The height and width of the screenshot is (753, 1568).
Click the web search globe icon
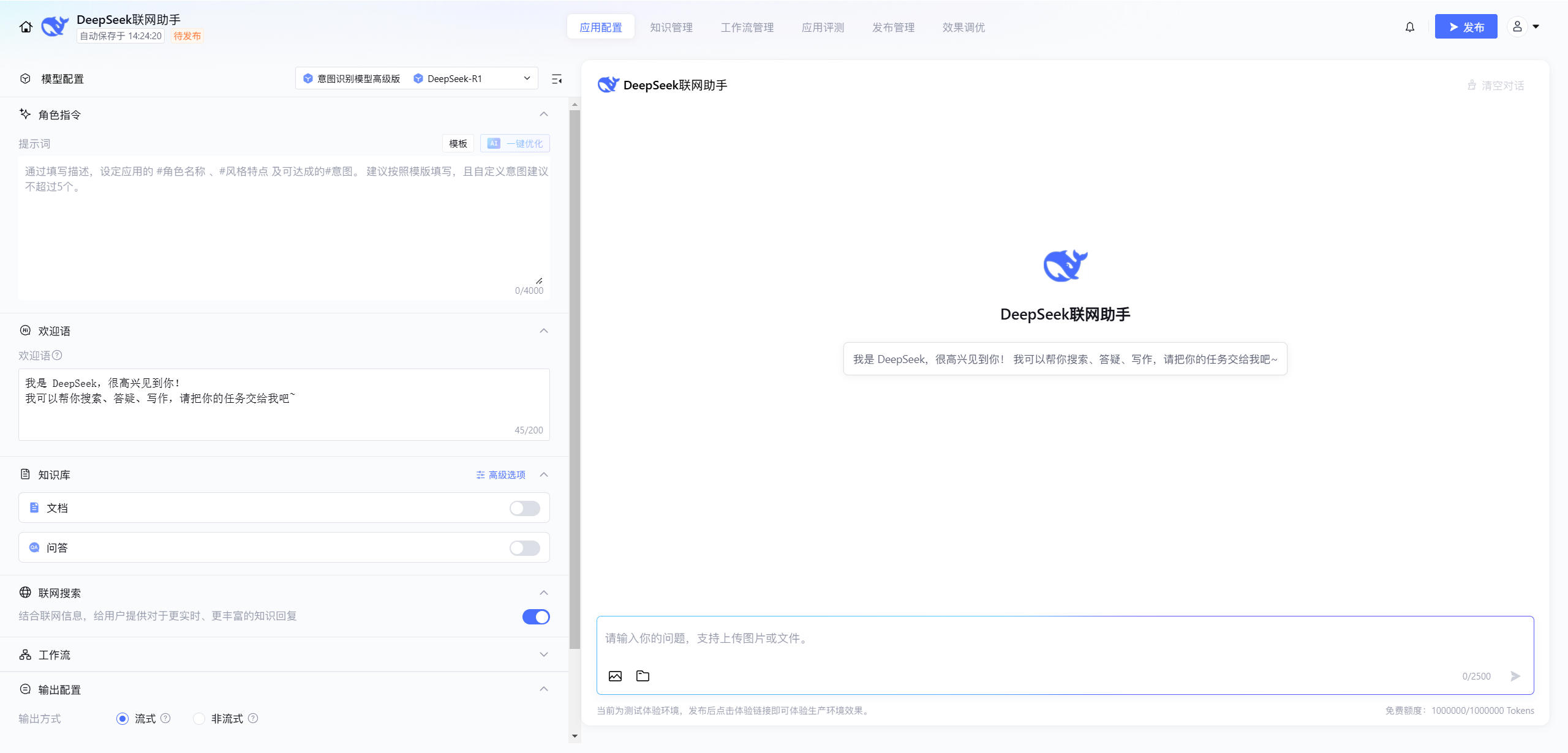point(25,593)
